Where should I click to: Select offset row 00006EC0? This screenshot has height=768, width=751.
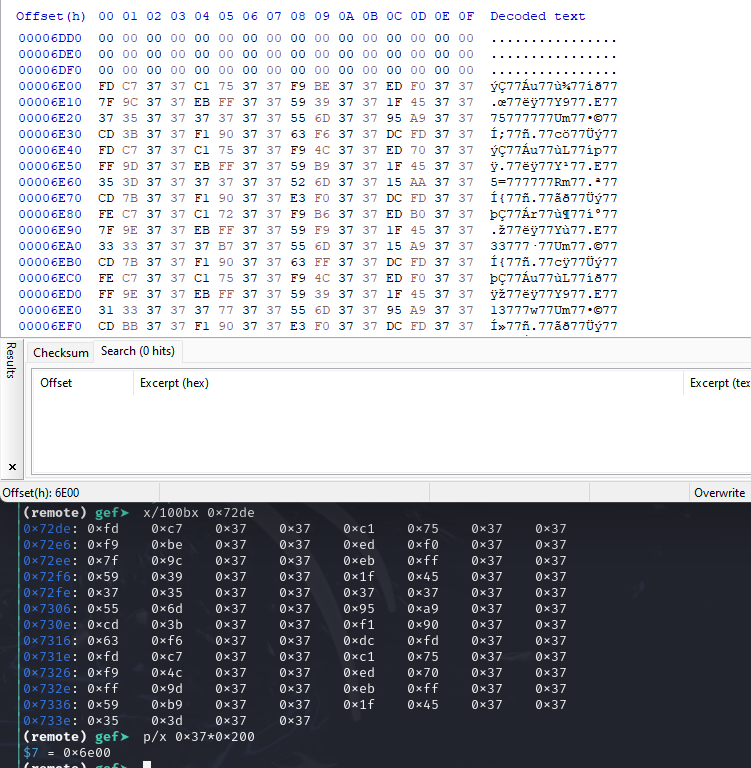(x=50, y=278)
